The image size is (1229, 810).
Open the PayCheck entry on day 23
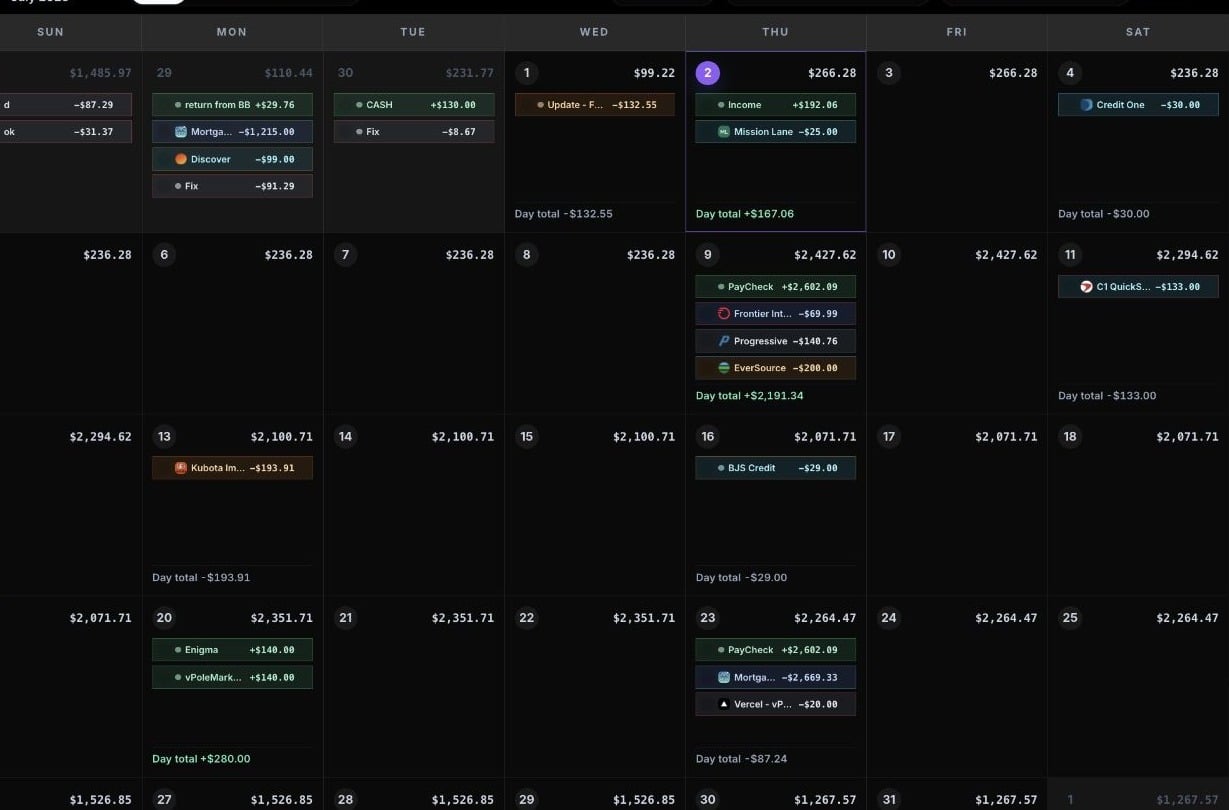click(x=775, y=650)
